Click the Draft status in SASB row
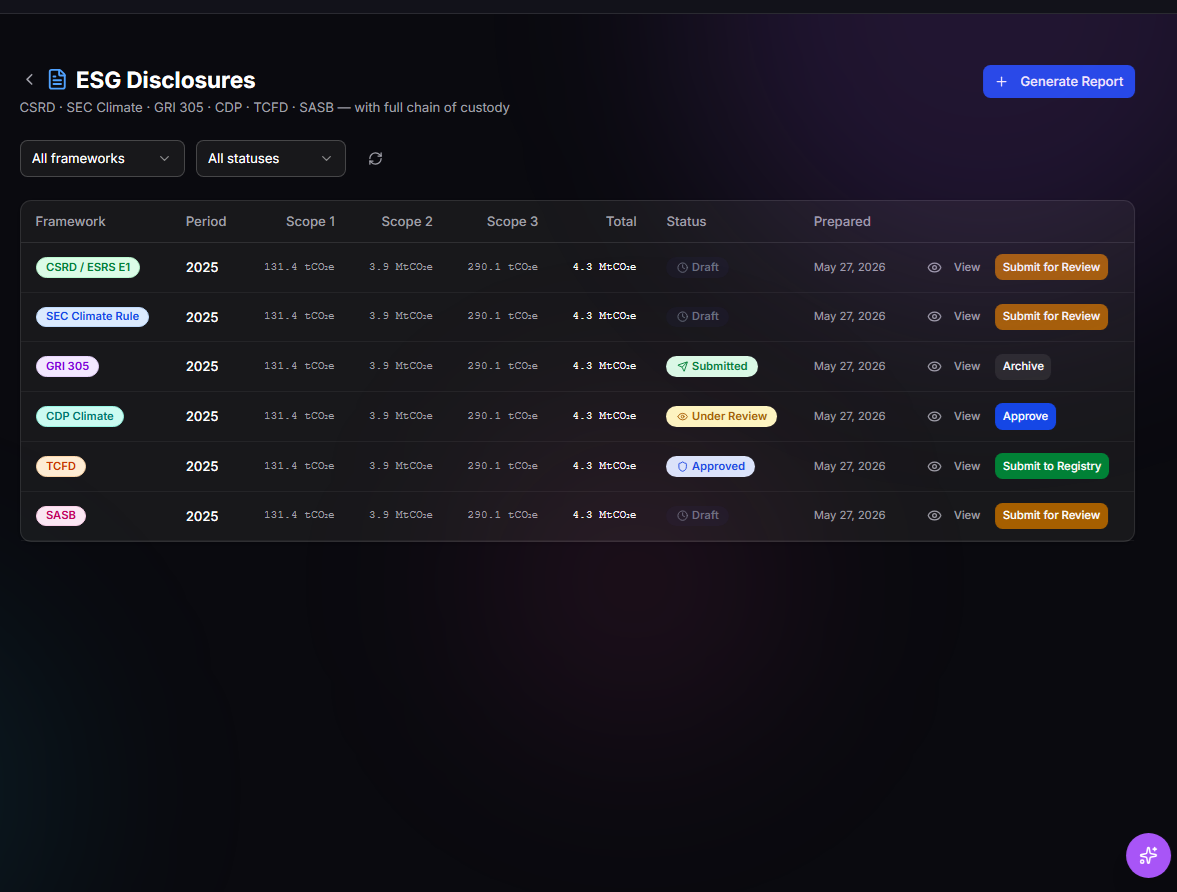 (697, 516)
